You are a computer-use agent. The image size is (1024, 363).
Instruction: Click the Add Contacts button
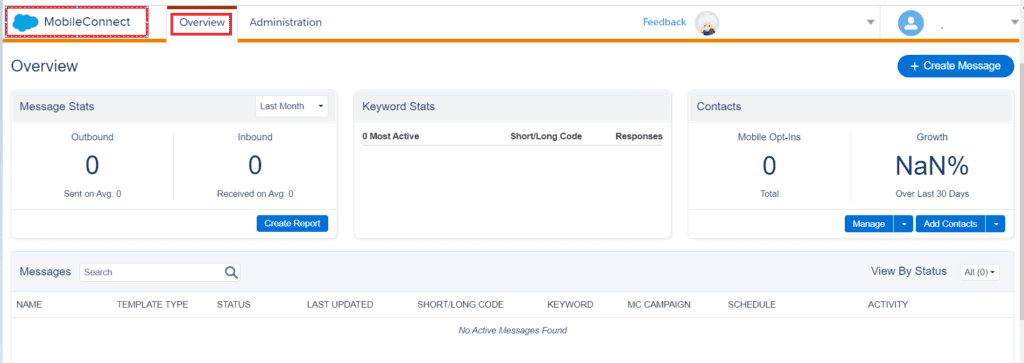click(950, 224)
